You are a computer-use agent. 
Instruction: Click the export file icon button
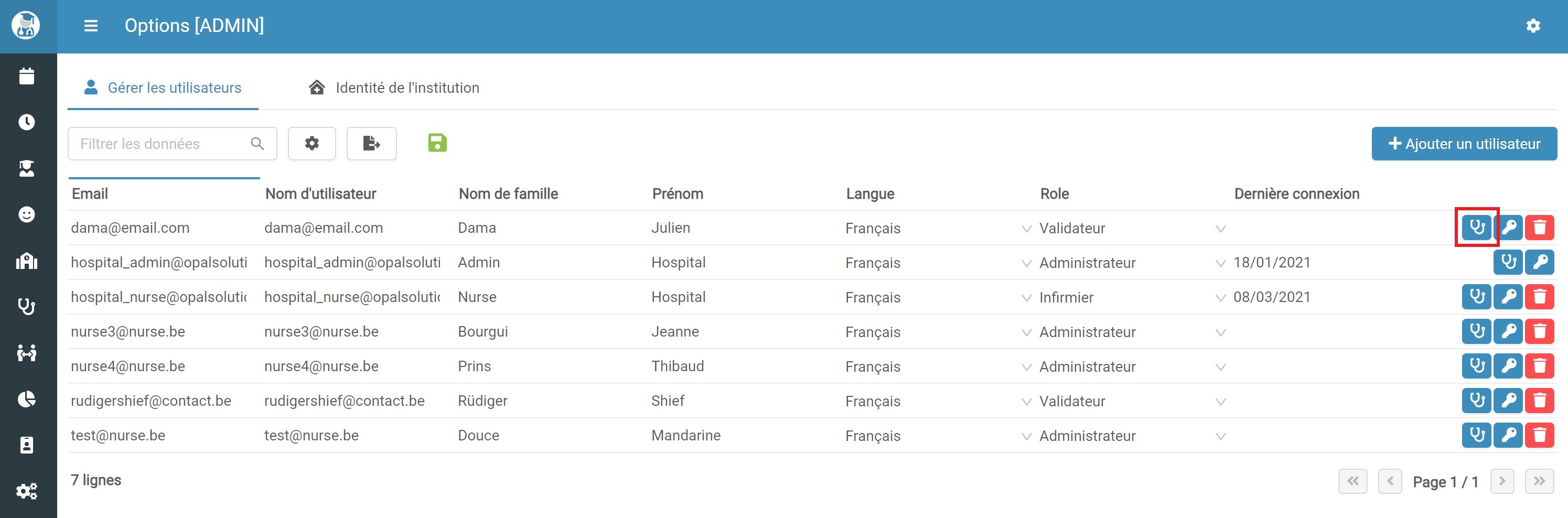click(371, 144)
